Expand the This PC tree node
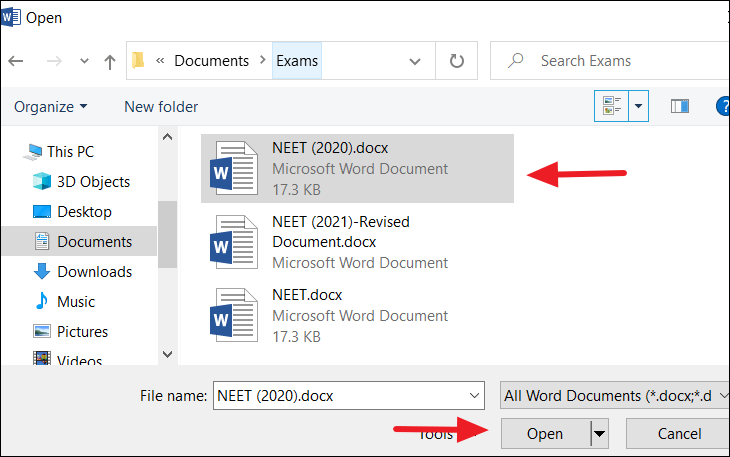Screen dimensions: 730x457 click(x=12, y=152)
